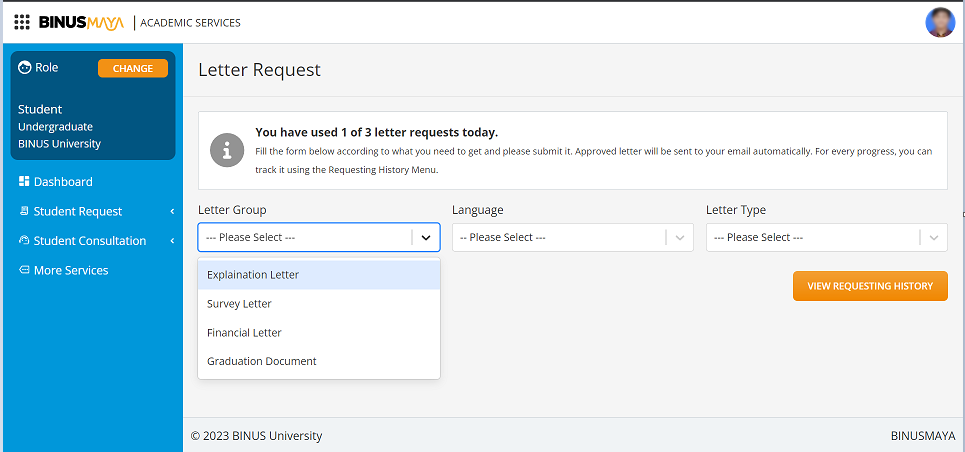Open the Letter Type dropdown
This screenshot has height=452, width=965.
[x=827, y=238]
